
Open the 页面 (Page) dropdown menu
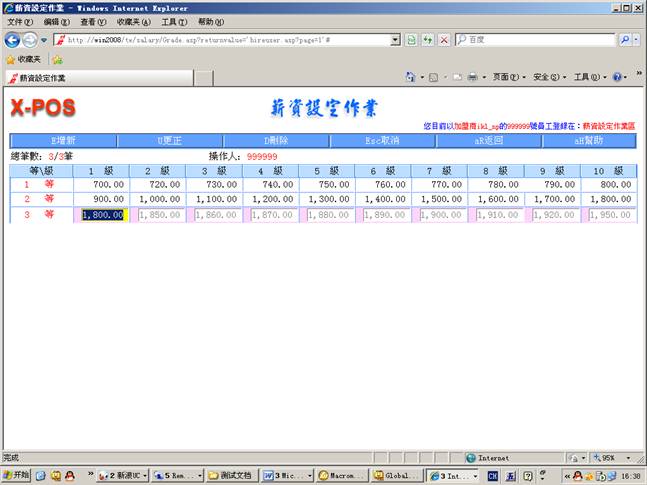(x=509, y=77)
